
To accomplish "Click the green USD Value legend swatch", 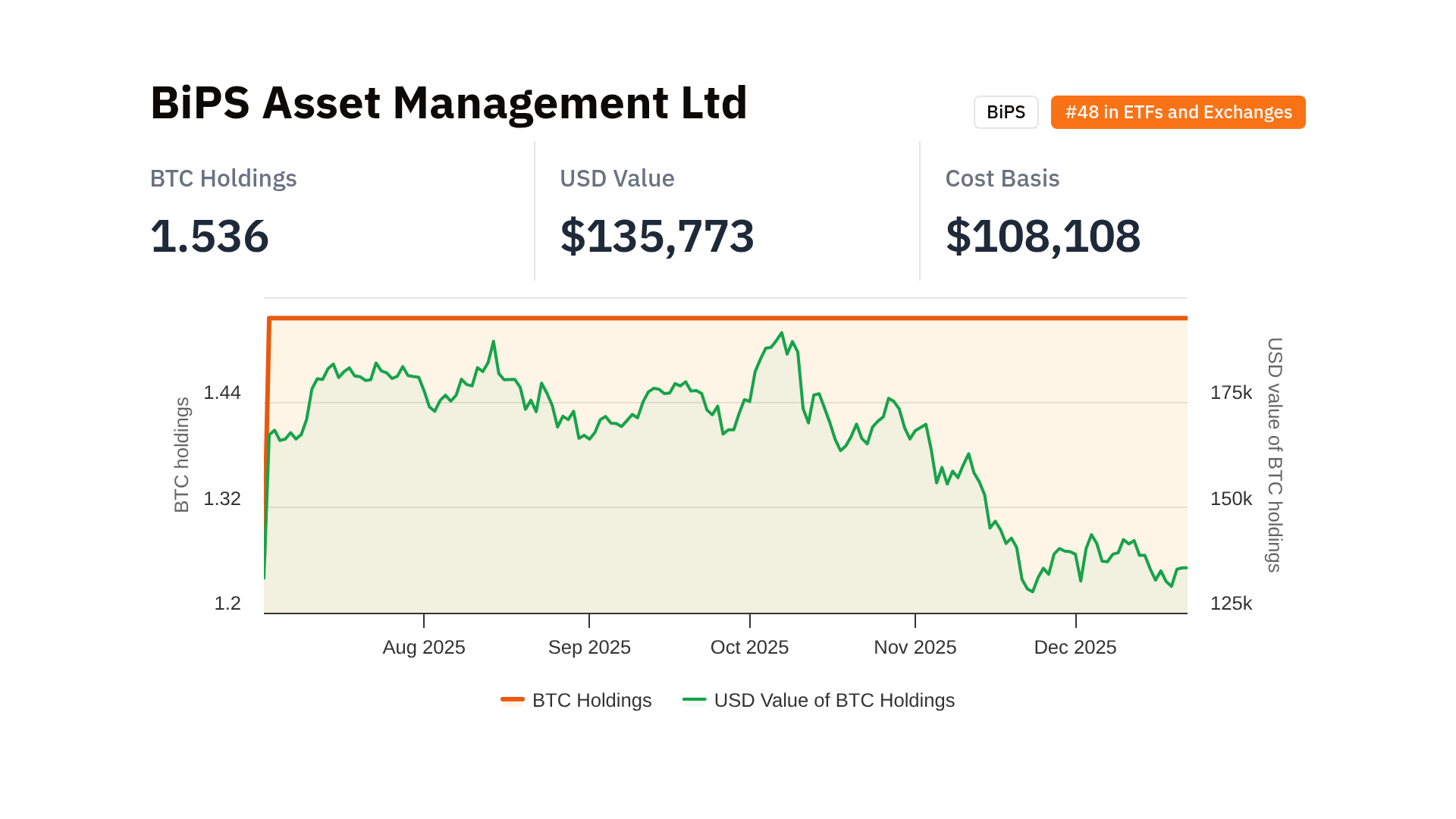I will tap(694, 699).
